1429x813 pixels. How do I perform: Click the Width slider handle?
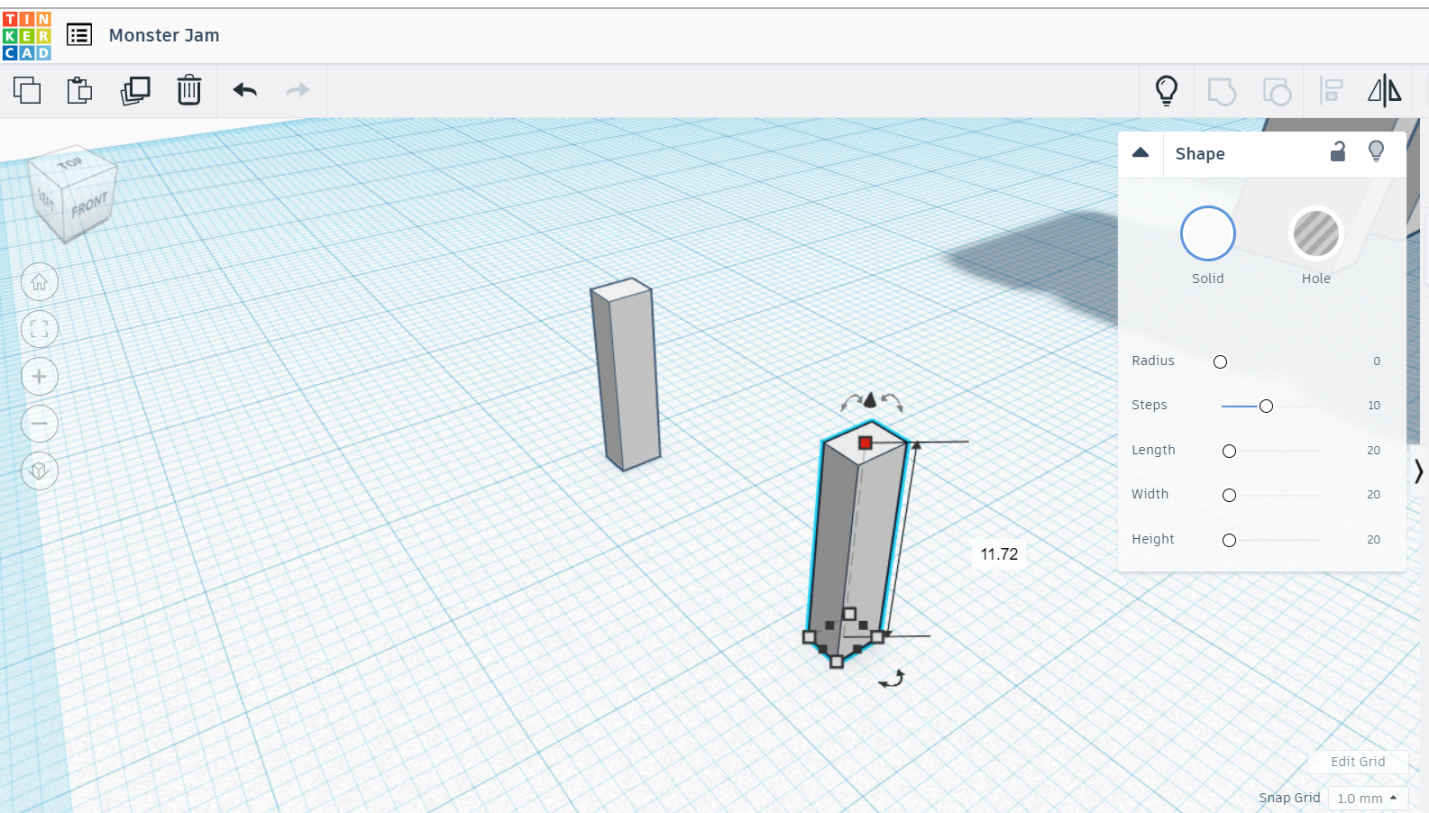click(1229, 495)
